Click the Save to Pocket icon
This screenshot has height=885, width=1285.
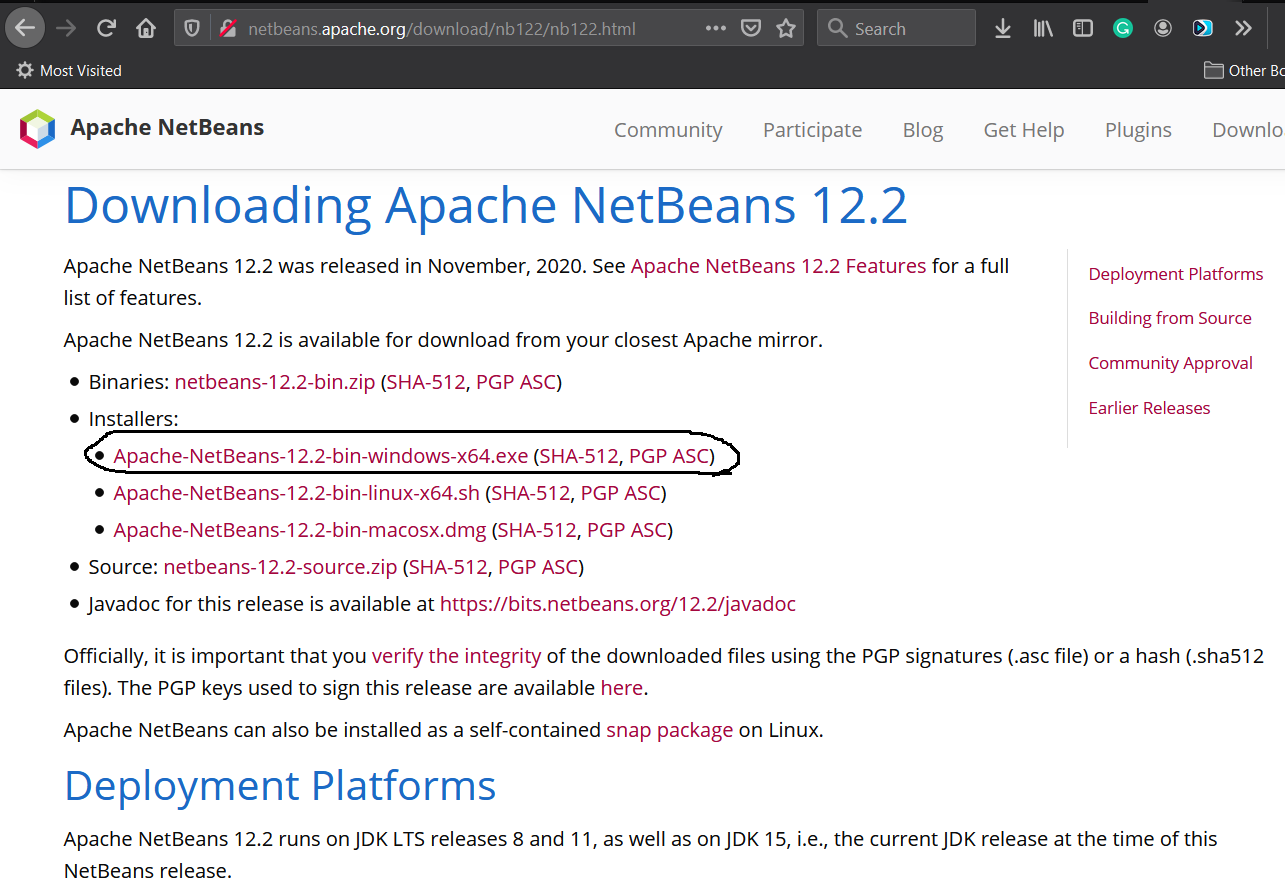(x=751, y=28)
